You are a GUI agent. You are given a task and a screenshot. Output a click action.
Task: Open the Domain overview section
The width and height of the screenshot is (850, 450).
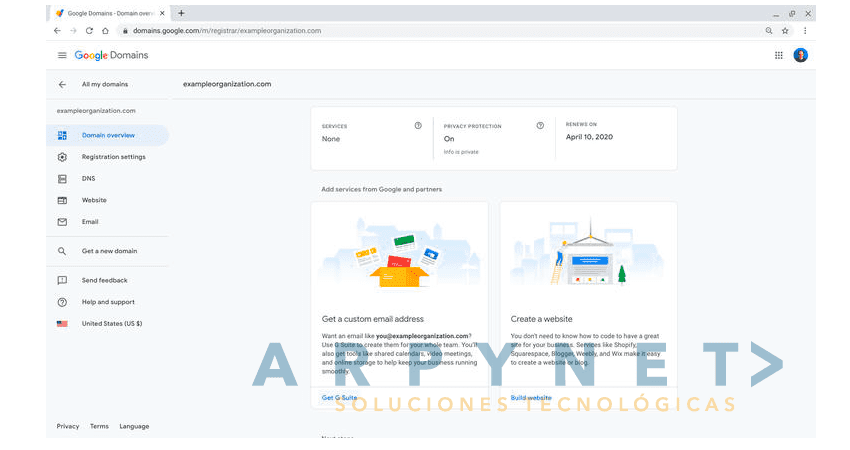[107, 136]
